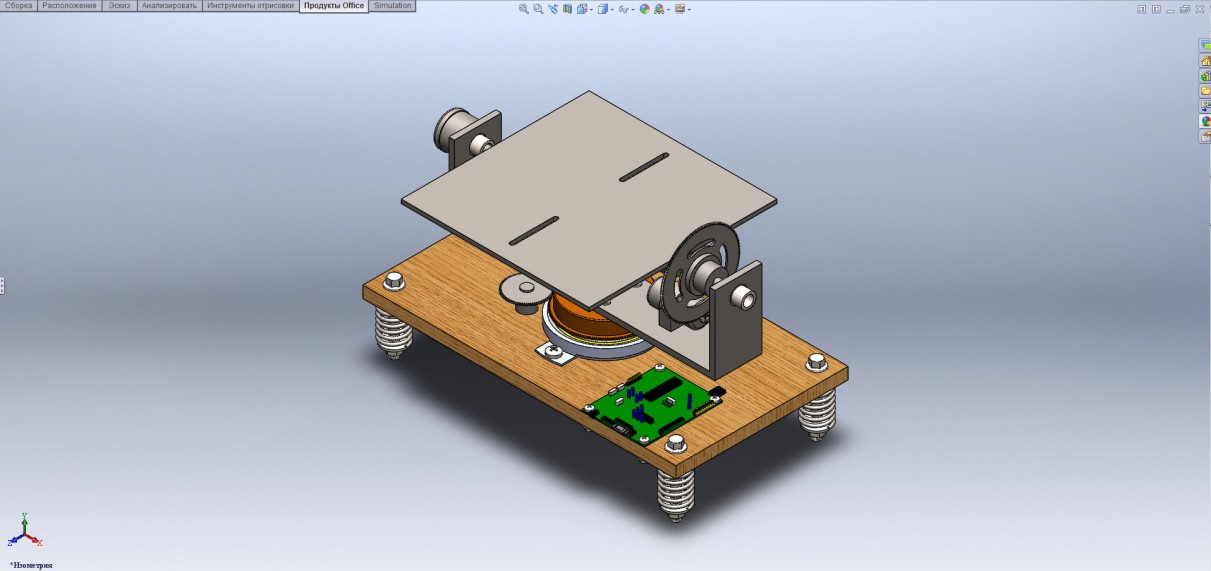Switch to the Simulation tab

coord(392,6)
